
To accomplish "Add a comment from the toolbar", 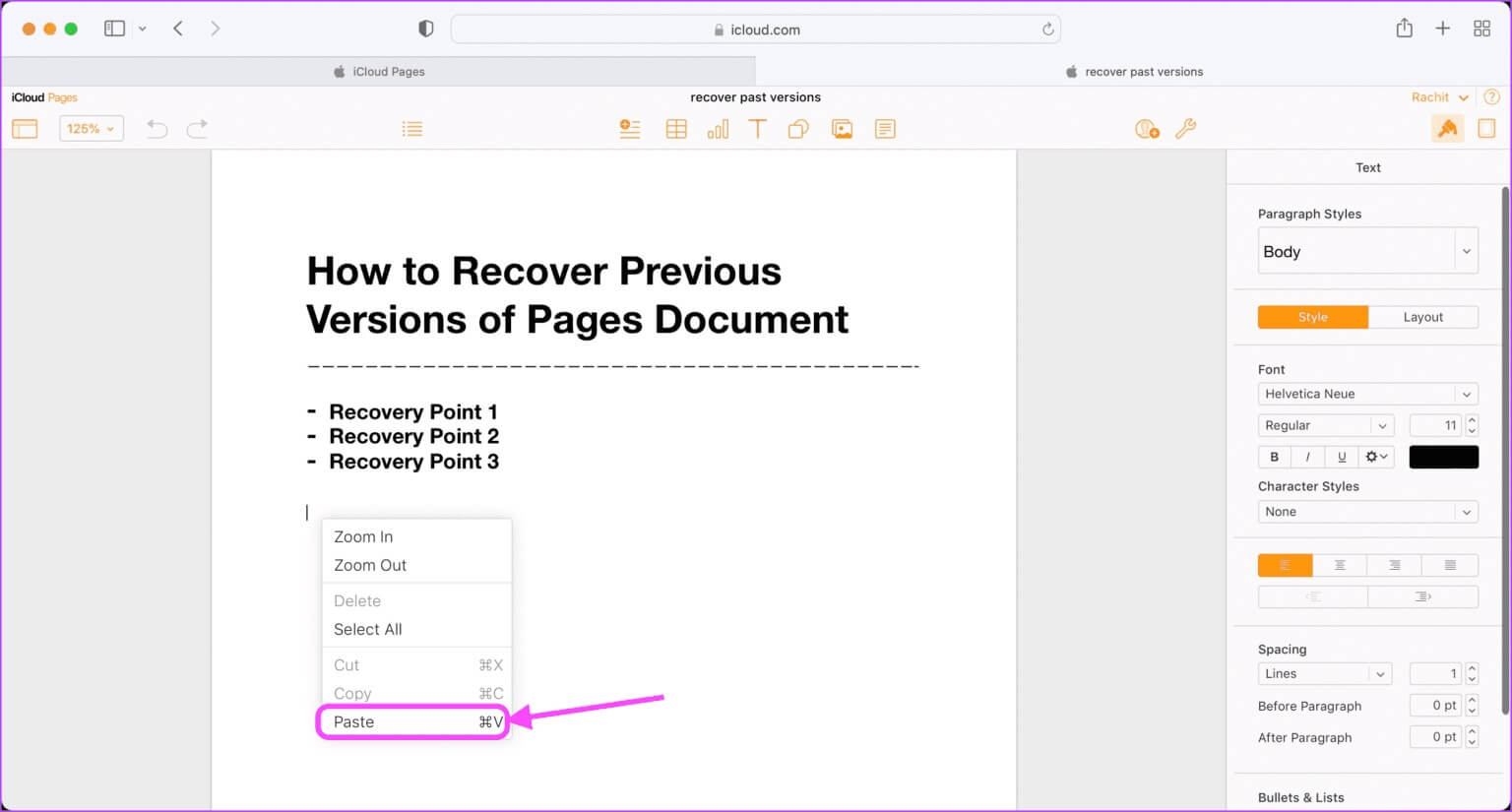I will tap(885, 129).
